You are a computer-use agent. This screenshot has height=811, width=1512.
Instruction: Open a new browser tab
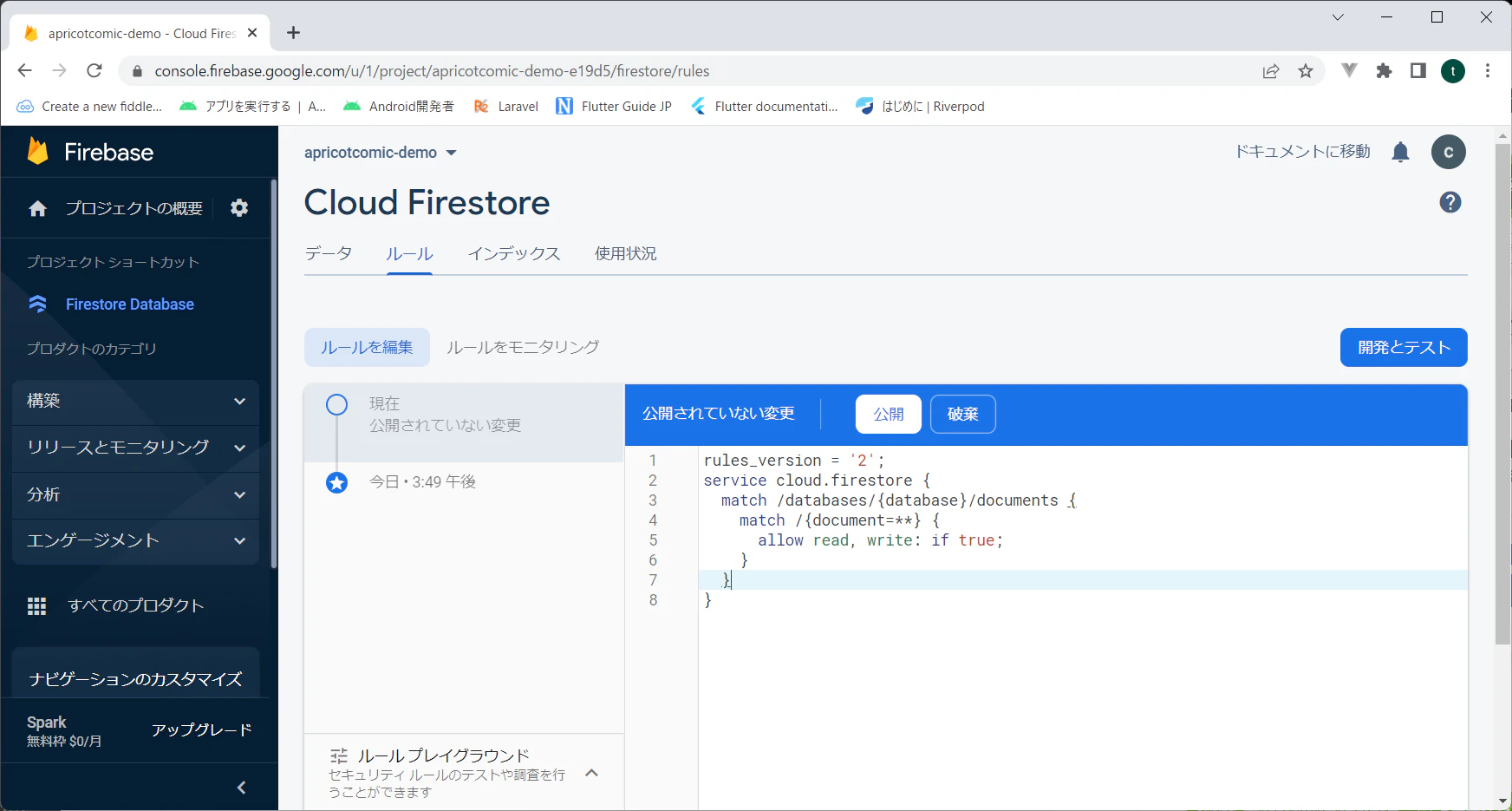(x=294, y=33)
